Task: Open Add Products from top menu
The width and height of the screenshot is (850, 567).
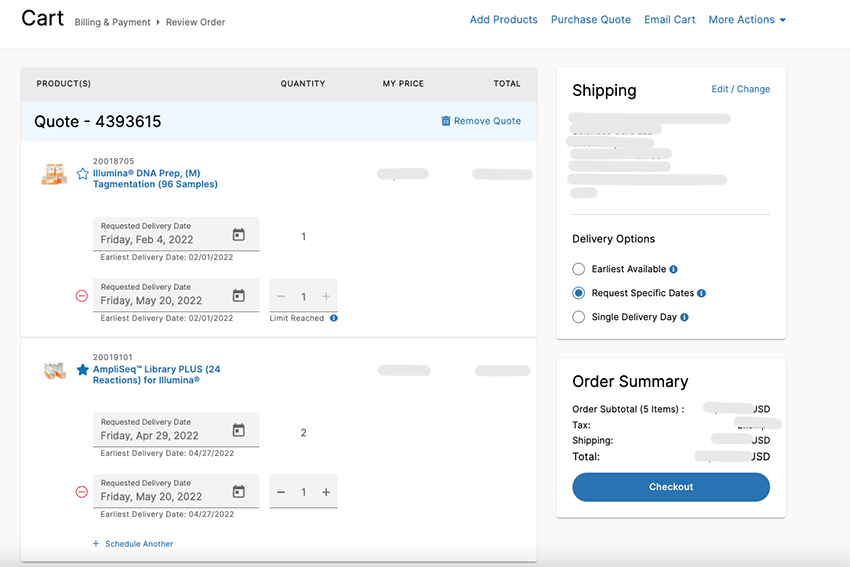Action: coord(503,20)
